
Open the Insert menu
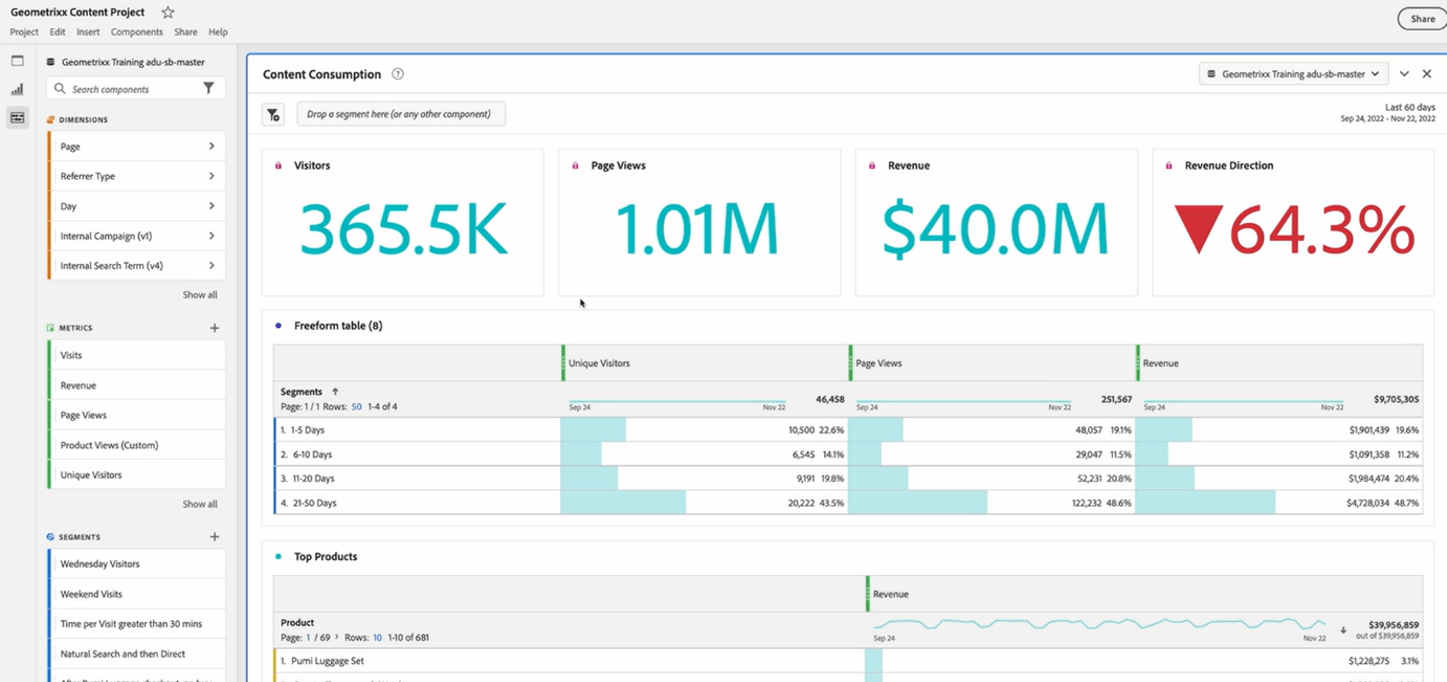coord(88,32)
